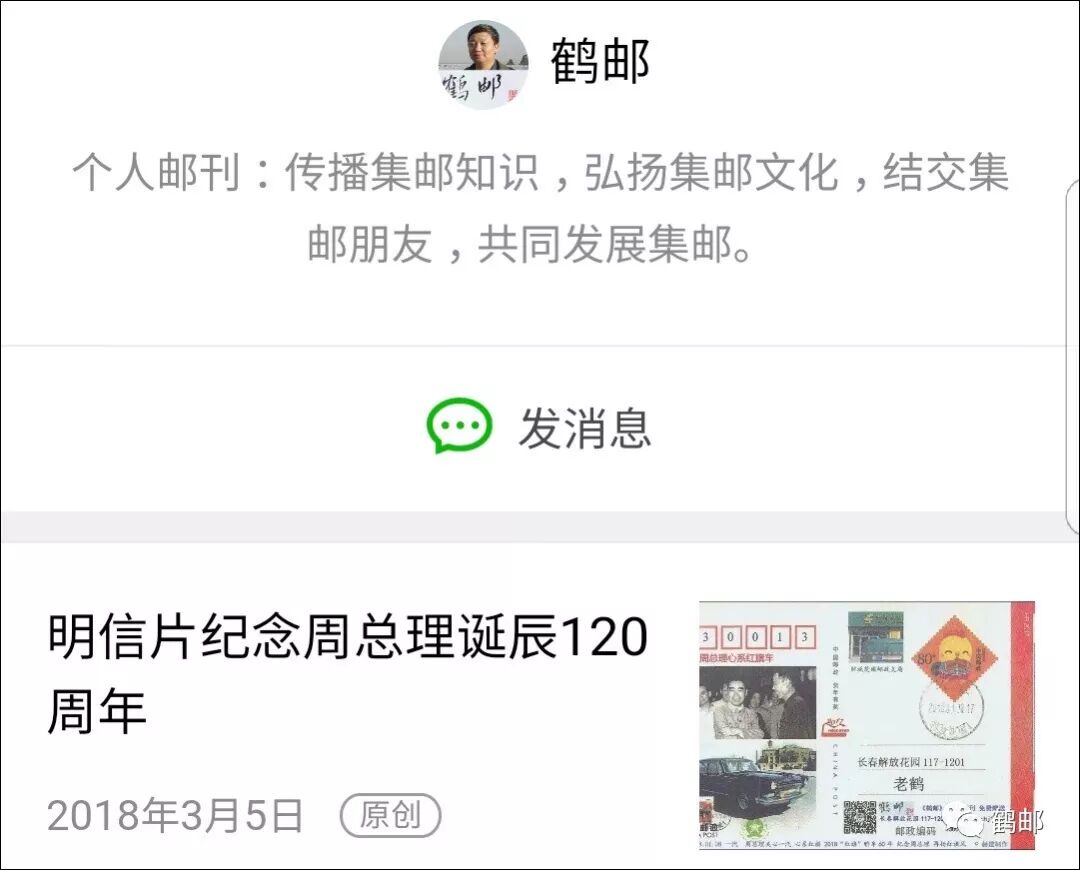Open the postcard thumbnail image
Viewport: 1080px width, 870px height.
coord(867,725)
